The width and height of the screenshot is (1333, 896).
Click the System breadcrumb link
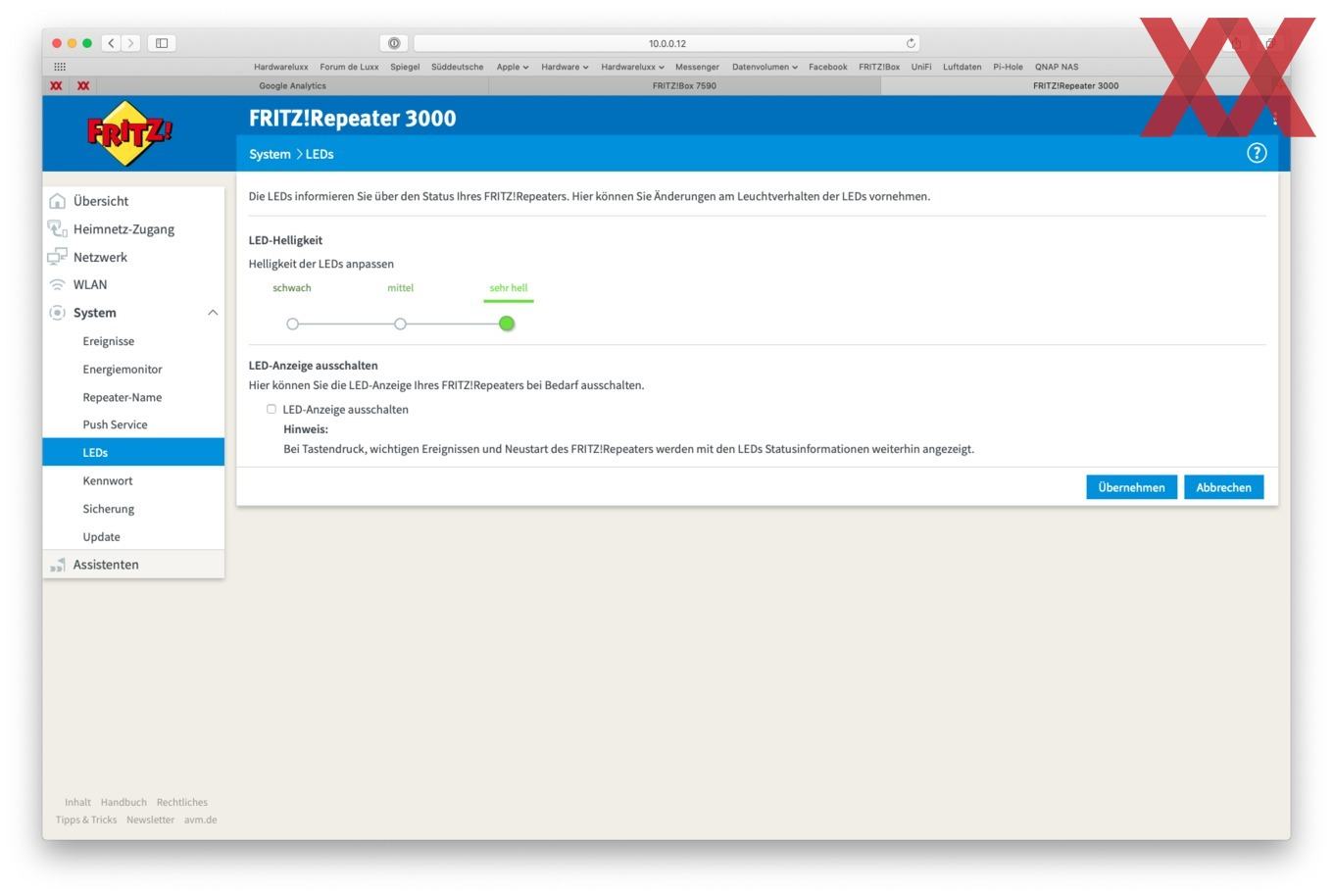coord(270,154)
